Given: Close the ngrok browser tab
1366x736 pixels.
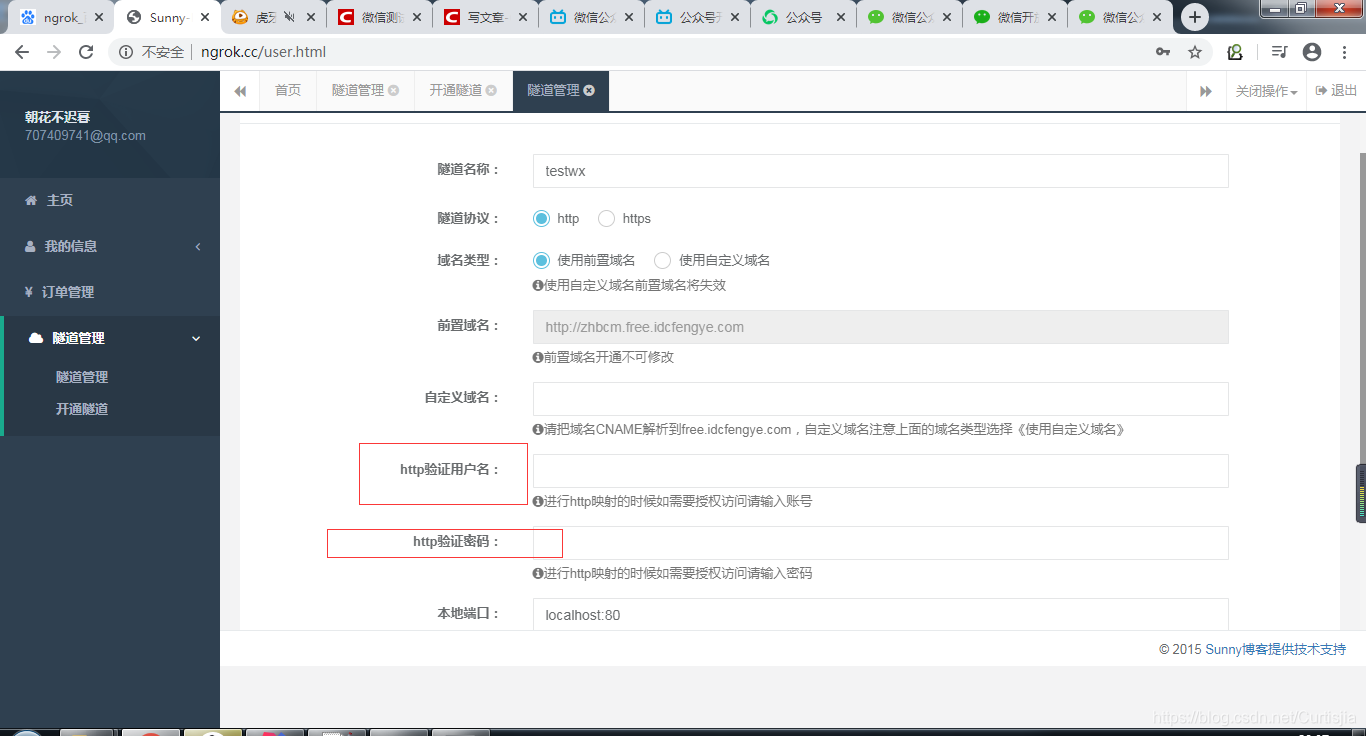Looking at the screenshot, I should (x=99, y=17).
